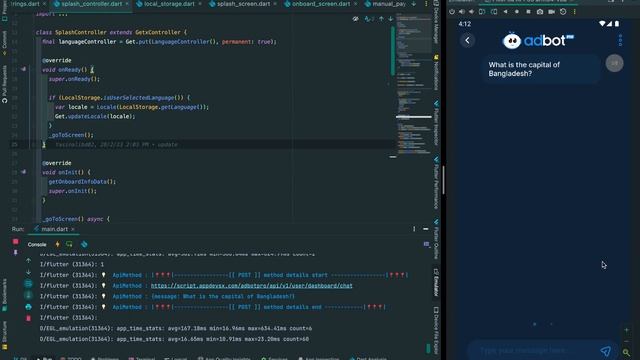The image size is (640, 360).
Task: Power button on the emulator toolbar
Action: 452,12
